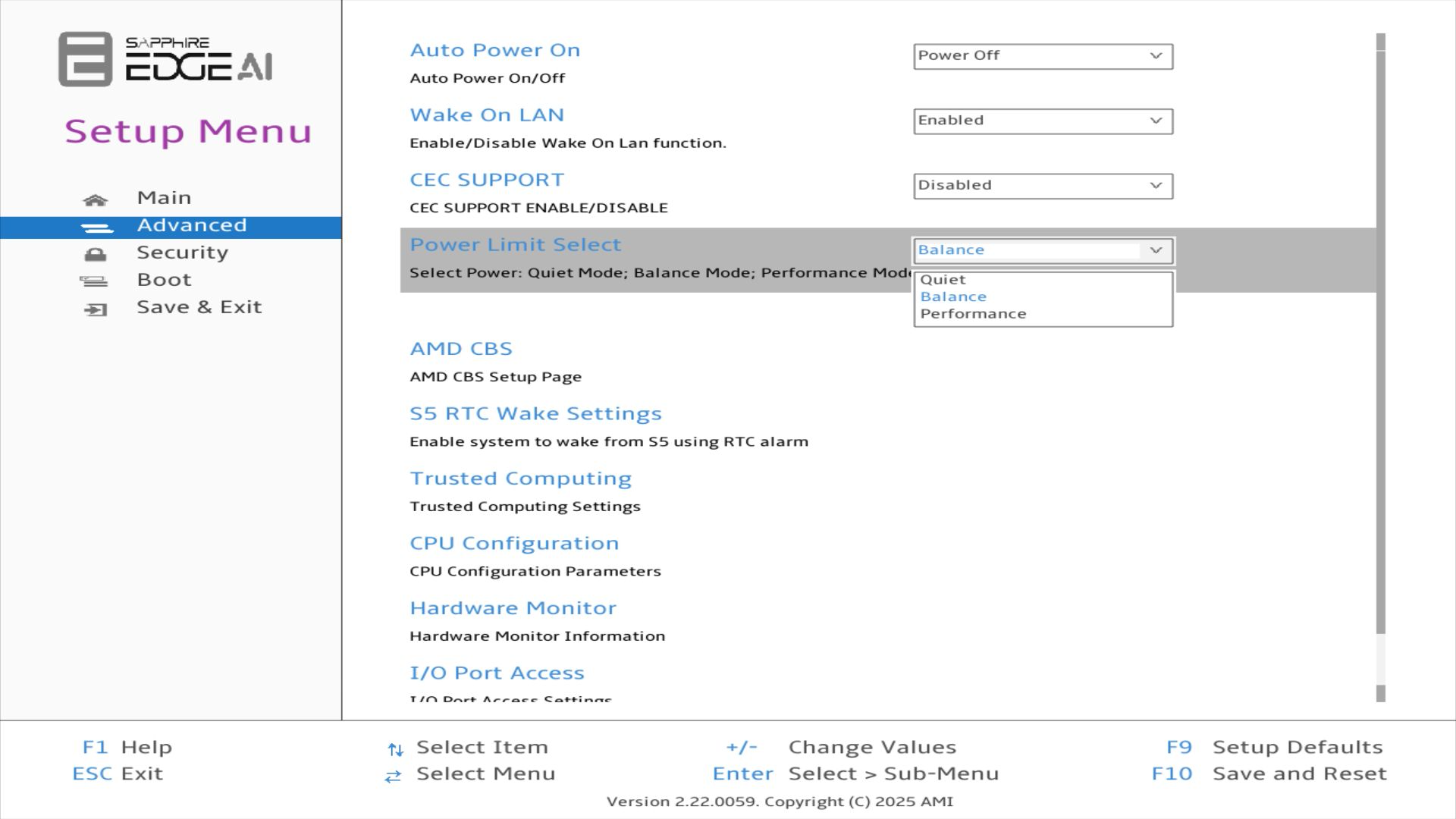Click the padlock icon beside Security
The width and height of the screenshot is (1456, 819).
pyautogui.click(x=95, y=254)
